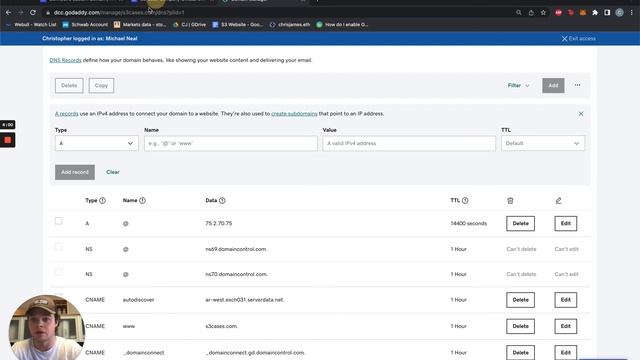640x360 pixels.
Task: Stop the screen recording with red square
Action: [7, 140]
